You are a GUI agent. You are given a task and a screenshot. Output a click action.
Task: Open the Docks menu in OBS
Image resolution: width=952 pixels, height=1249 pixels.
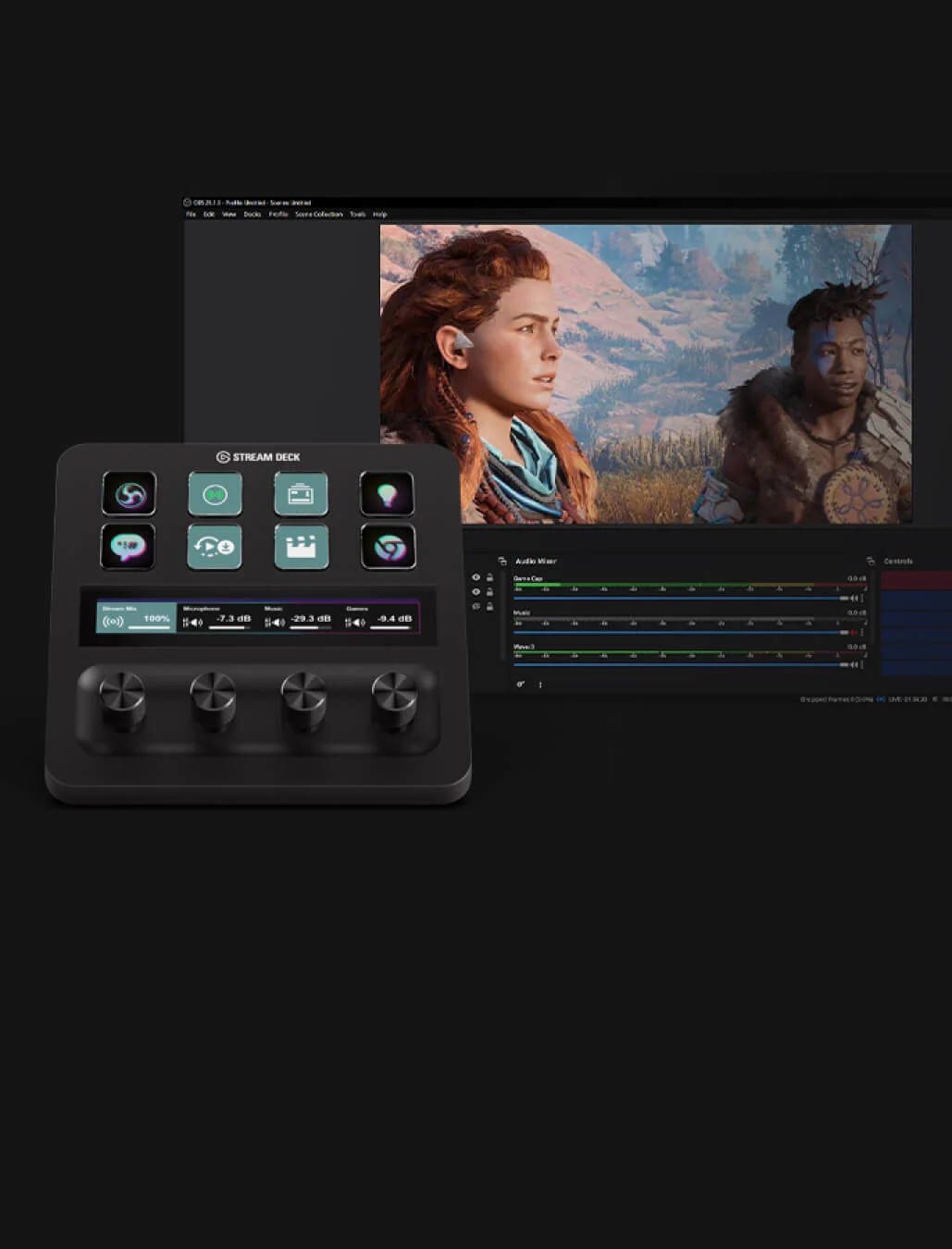click(251, 214)
